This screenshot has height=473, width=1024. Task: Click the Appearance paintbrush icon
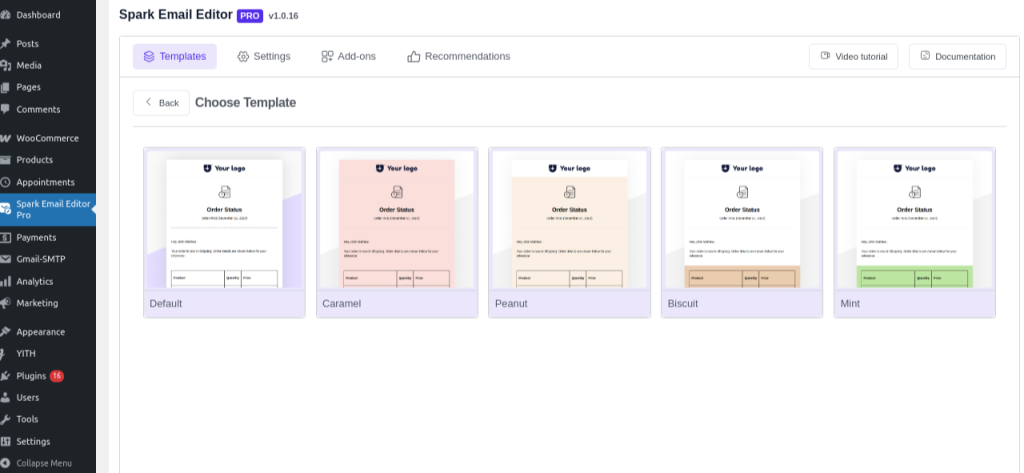point(5,332)
